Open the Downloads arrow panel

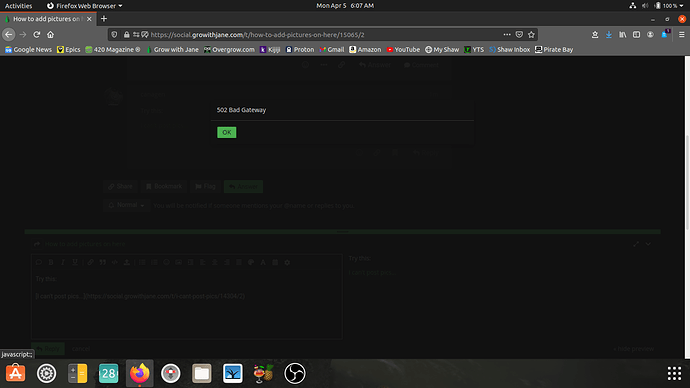(x=609, y=35)
